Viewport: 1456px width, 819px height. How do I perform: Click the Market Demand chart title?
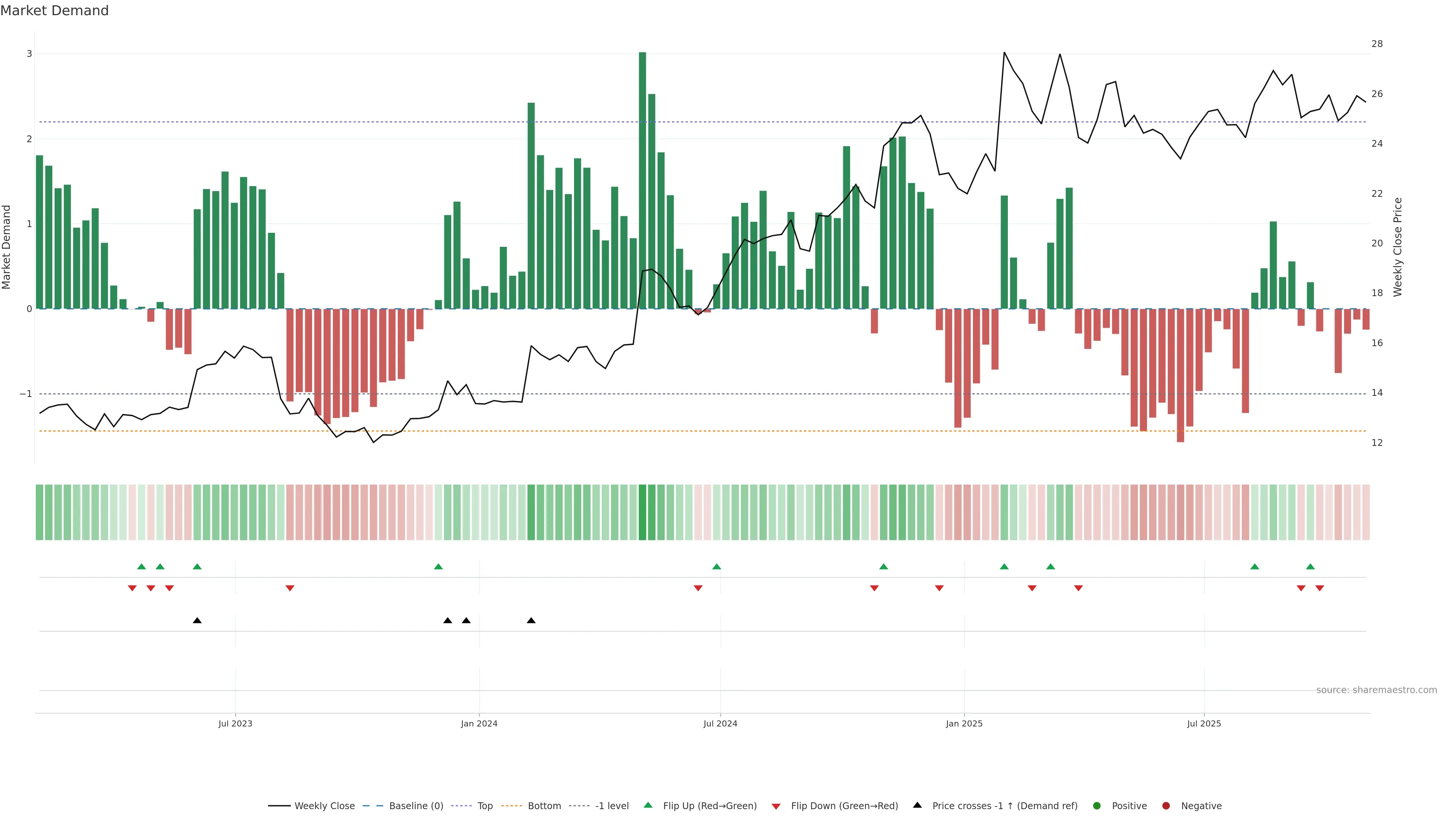point(54,11)
